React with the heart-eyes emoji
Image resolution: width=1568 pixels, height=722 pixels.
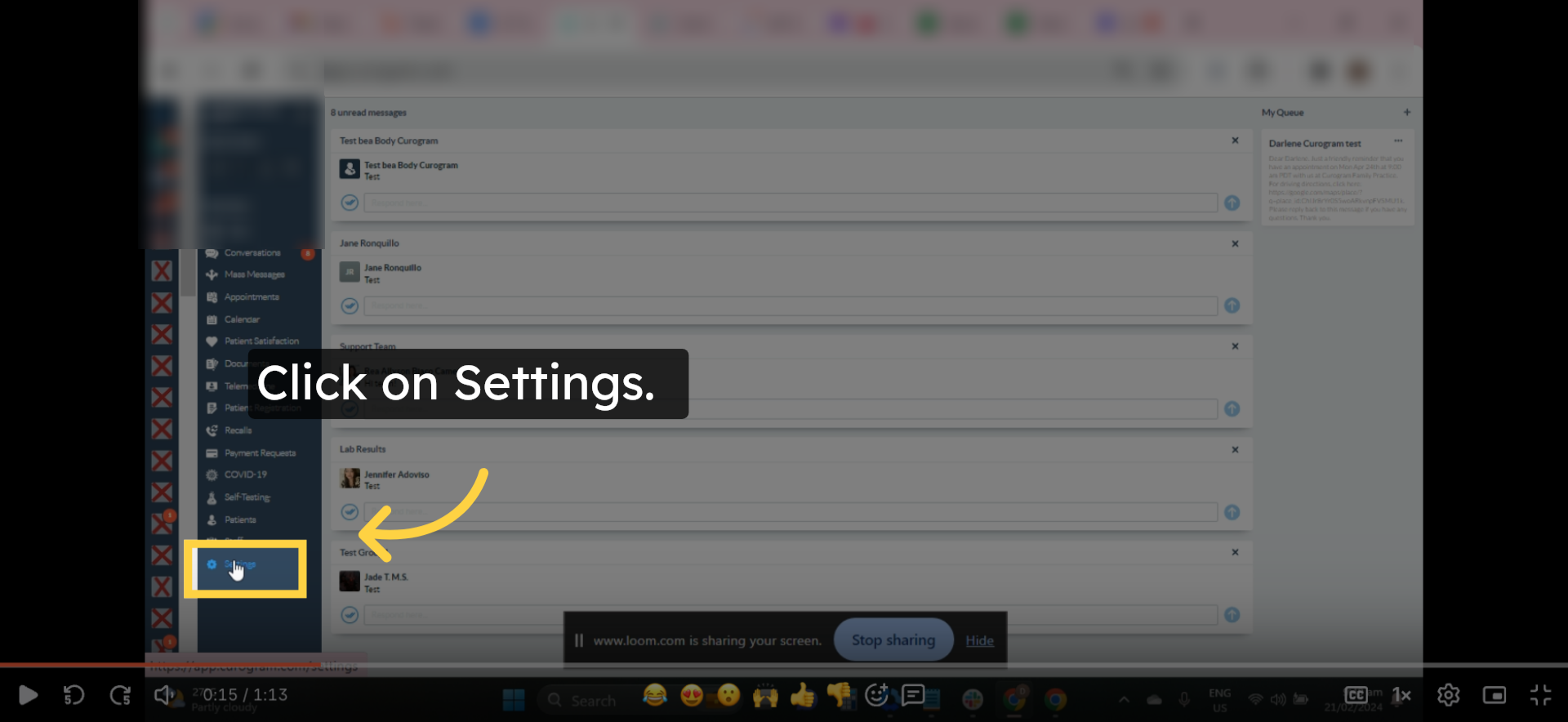pos(692,695)
